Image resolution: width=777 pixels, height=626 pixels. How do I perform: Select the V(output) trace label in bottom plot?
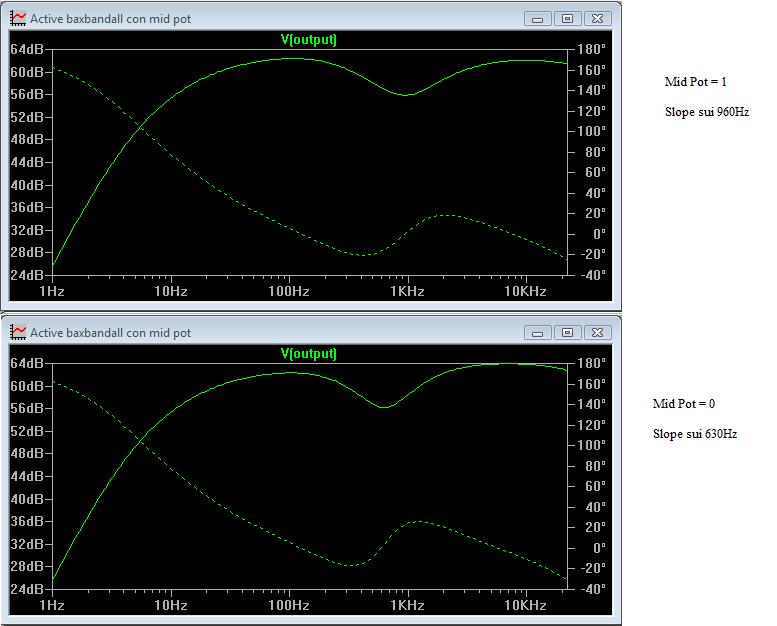(x=309, y=354)
